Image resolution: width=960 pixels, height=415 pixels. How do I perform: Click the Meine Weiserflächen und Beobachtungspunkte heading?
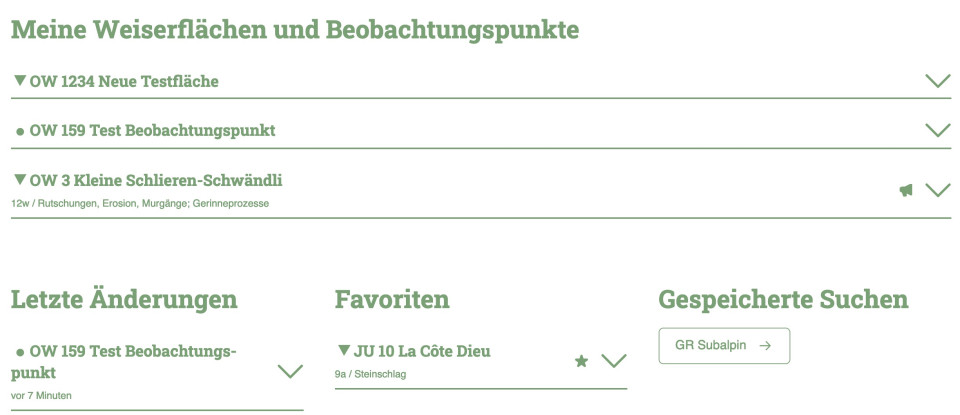coord(295,30)
